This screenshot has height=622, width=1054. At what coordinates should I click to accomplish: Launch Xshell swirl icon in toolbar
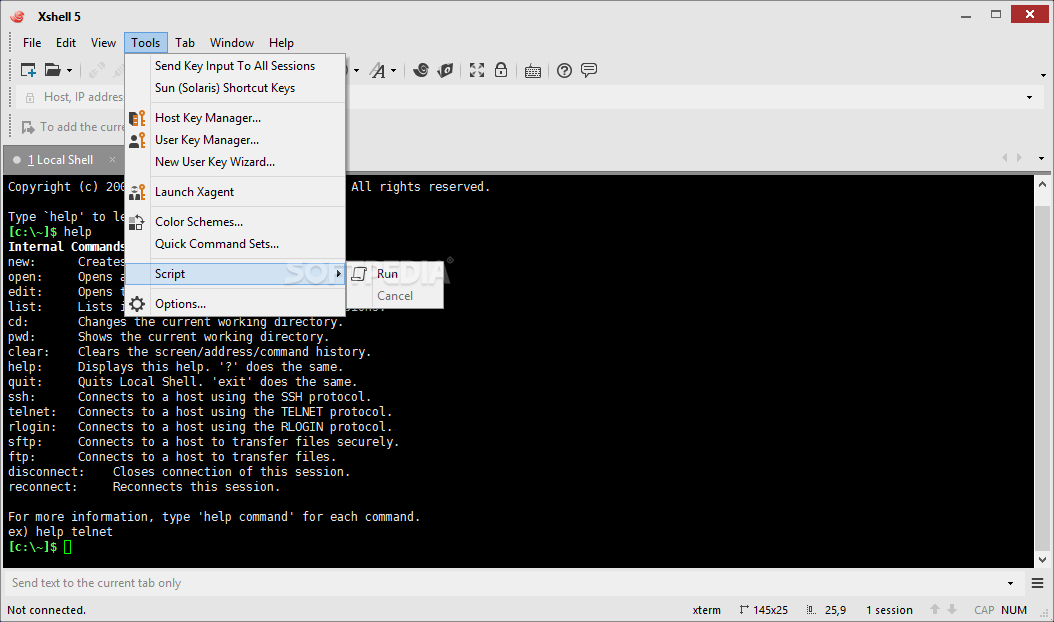421,70
